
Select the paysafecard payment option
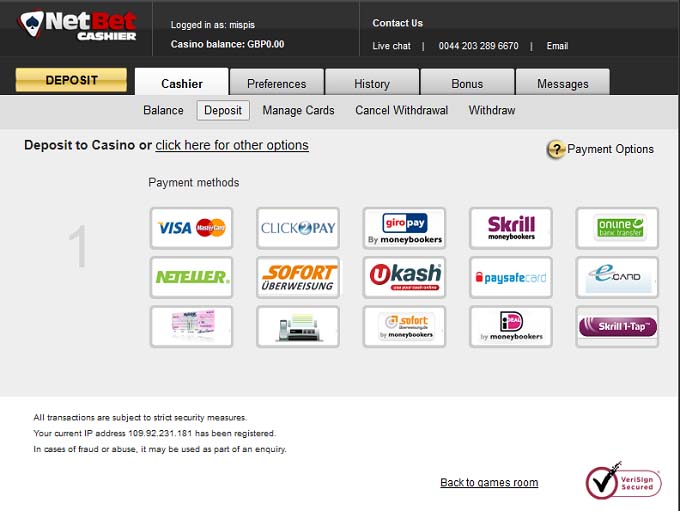(x=510, y=277)
